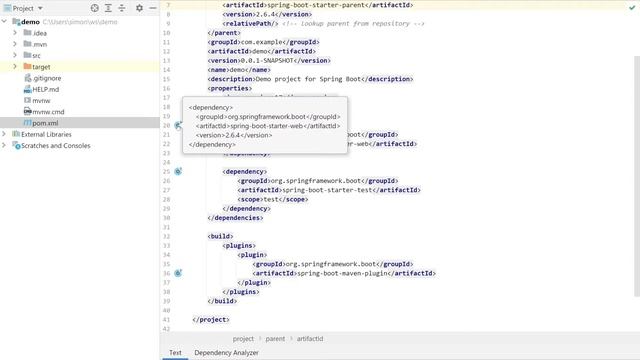The height and width of the screenshot is (360, 640).
Task: Click 'spring-boot-starter-parent' artifactId text
Action: click(x=316, y=5)
